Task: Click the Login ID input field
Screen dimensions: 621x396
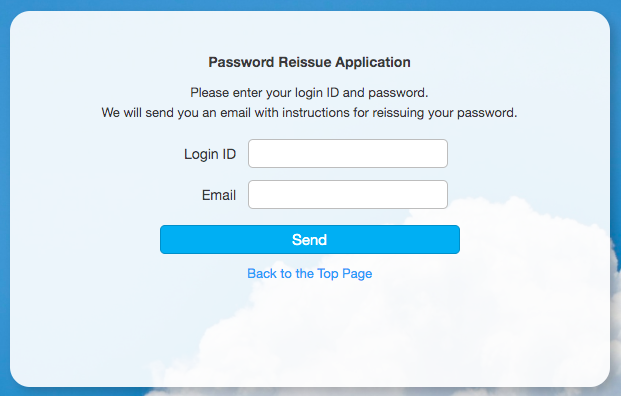Action: [348, 153]
